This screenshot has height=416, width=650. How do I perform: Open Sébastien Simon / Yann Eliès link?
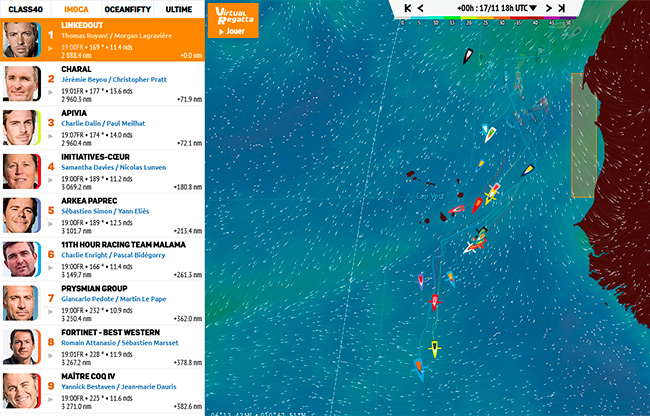105,211
